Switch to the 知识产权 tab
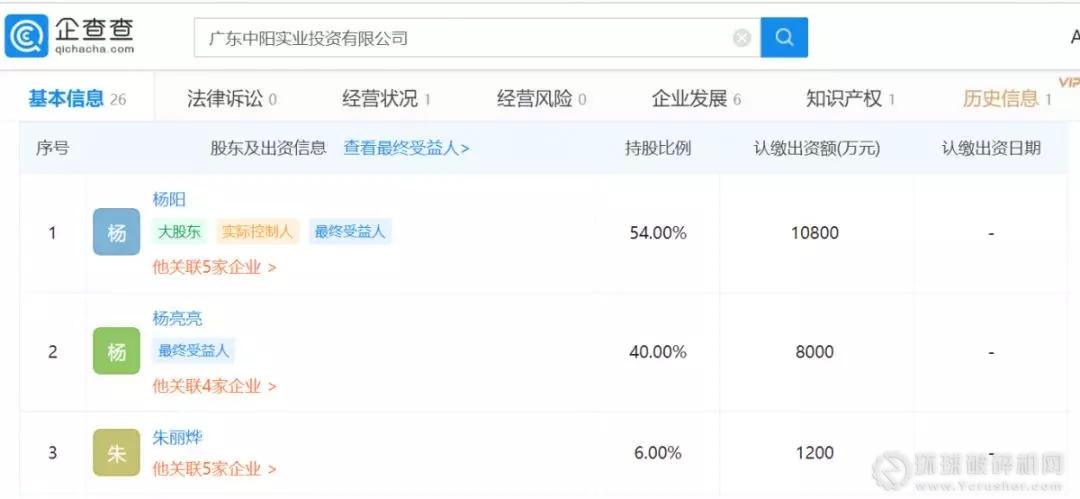The image size is (1080, 499). 850,98
